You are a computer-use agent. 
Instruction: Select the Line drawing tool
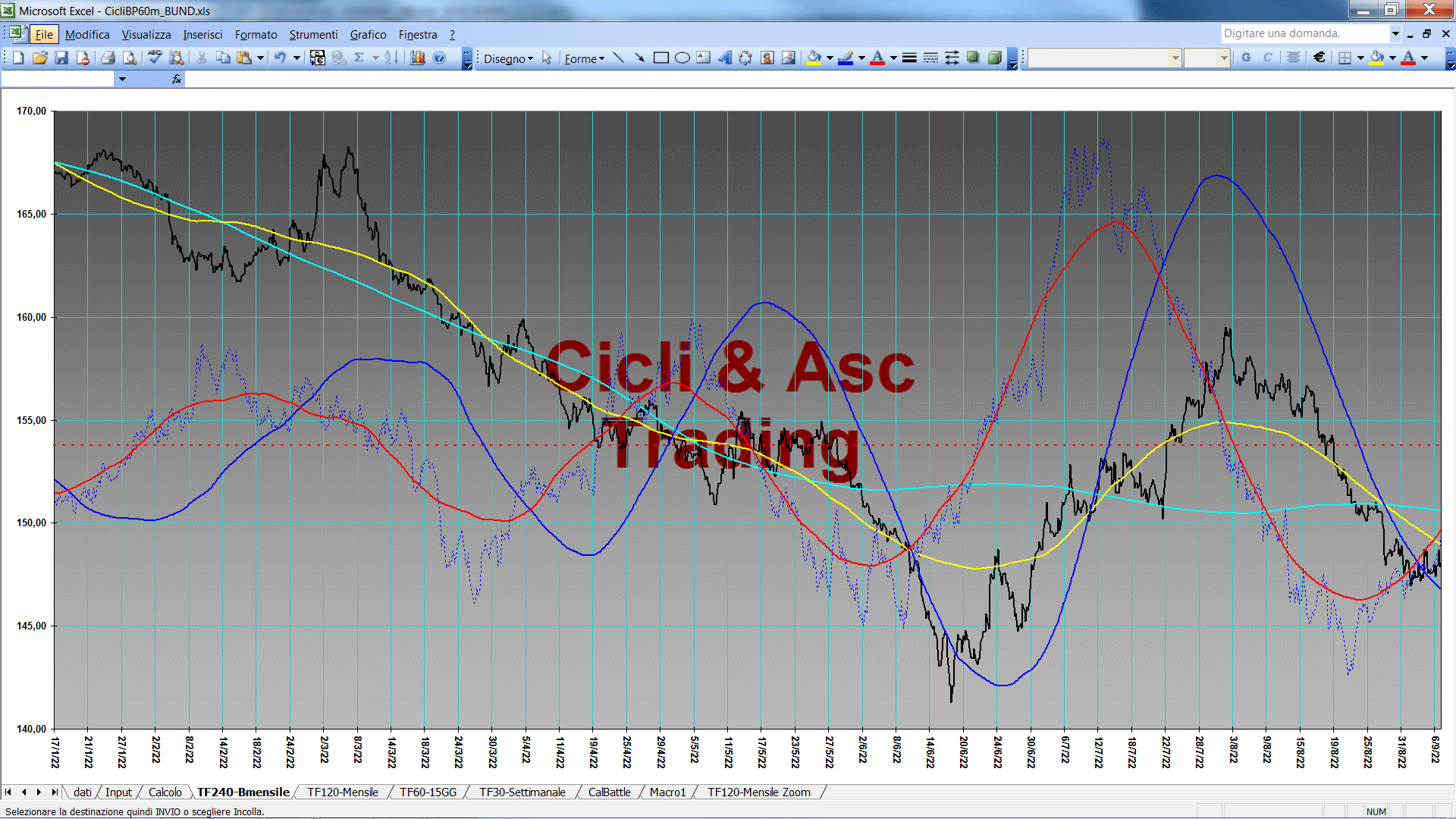618,58
